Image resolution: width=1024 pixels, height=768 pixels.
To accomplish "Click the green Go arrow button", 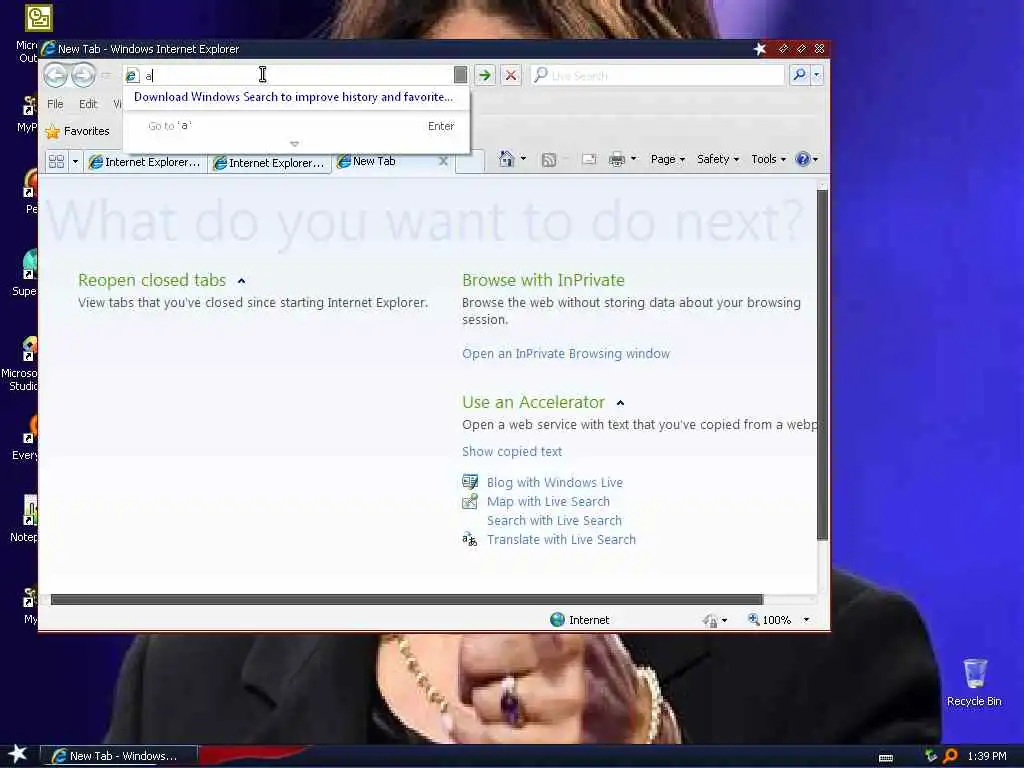I will coord(485,75).
